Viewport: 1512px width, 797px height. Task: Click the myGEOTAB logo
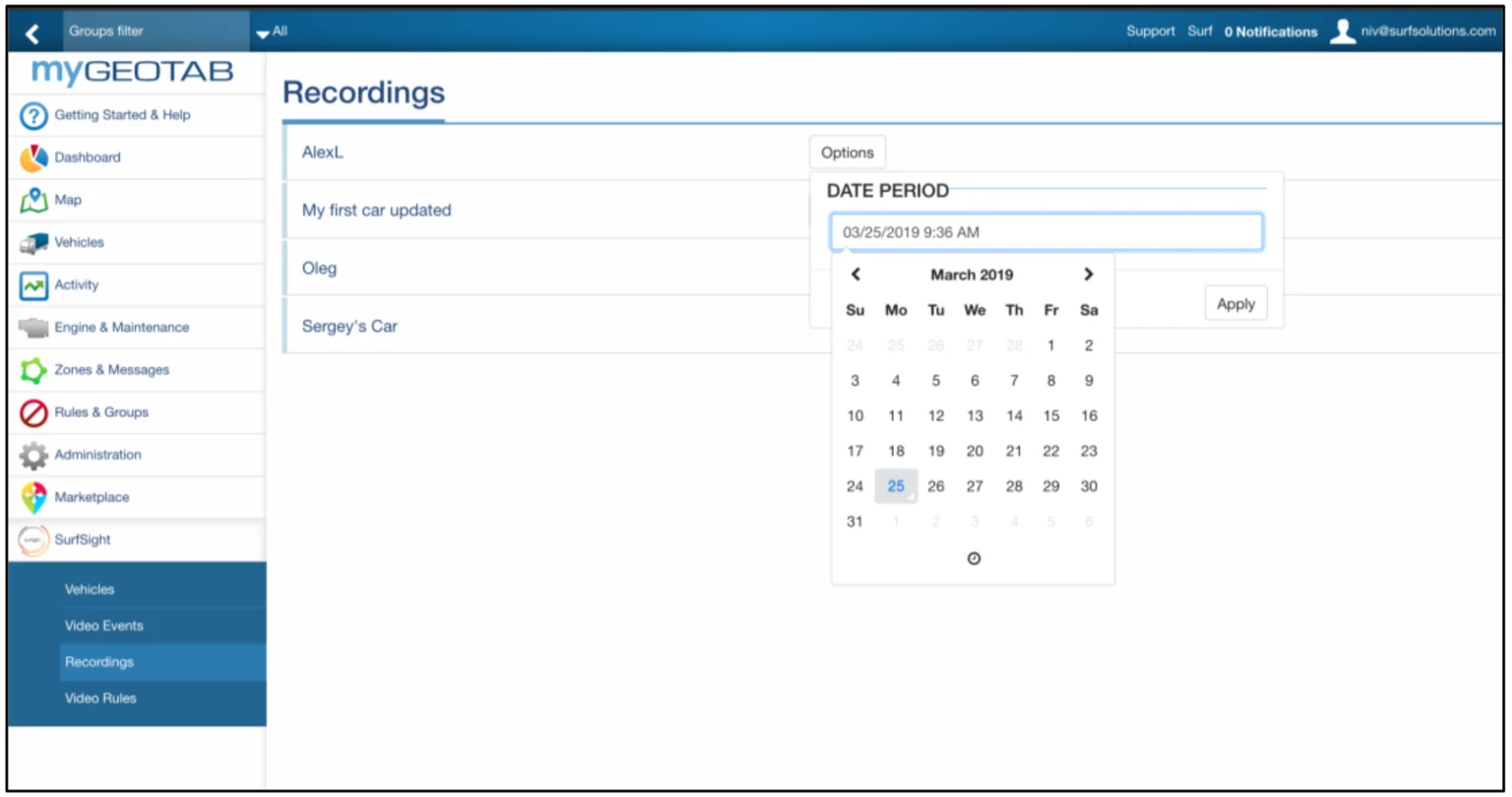point(133,73)
